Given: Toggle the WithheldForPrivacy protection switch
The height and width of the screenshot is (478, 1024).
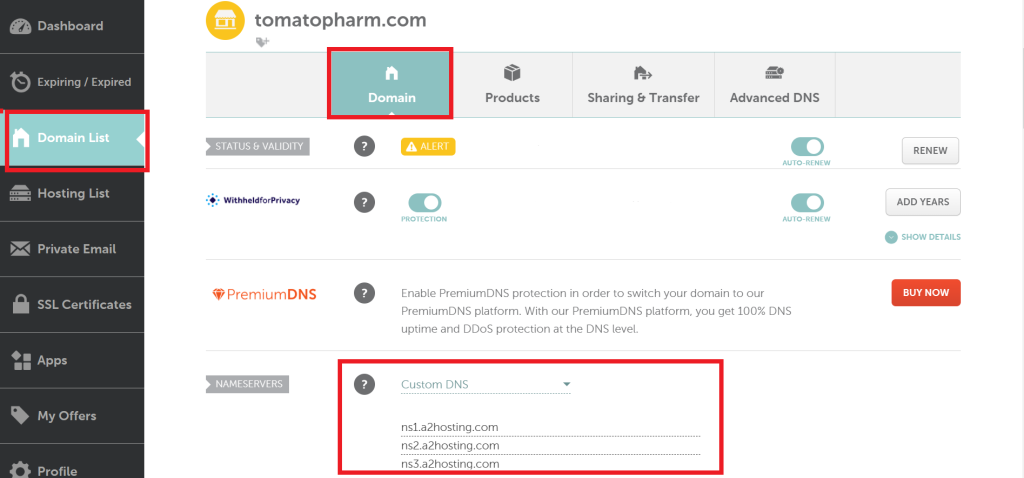Looking at the screenshot, I should [424, 202].
